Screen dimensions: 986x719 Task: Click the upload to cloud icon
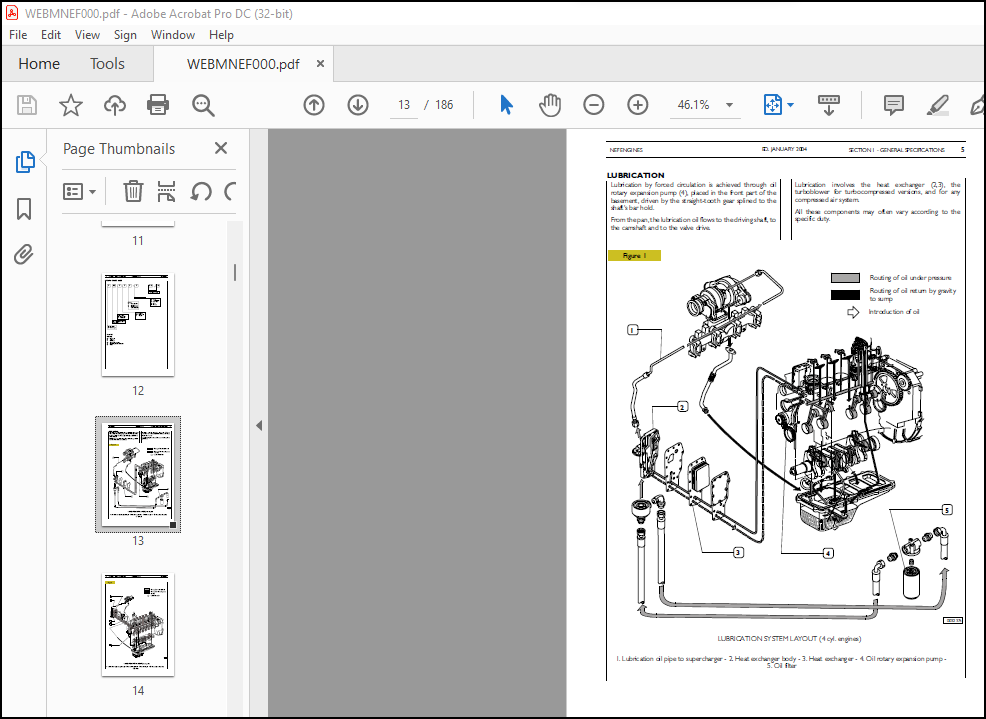click(x=114, y=105)
